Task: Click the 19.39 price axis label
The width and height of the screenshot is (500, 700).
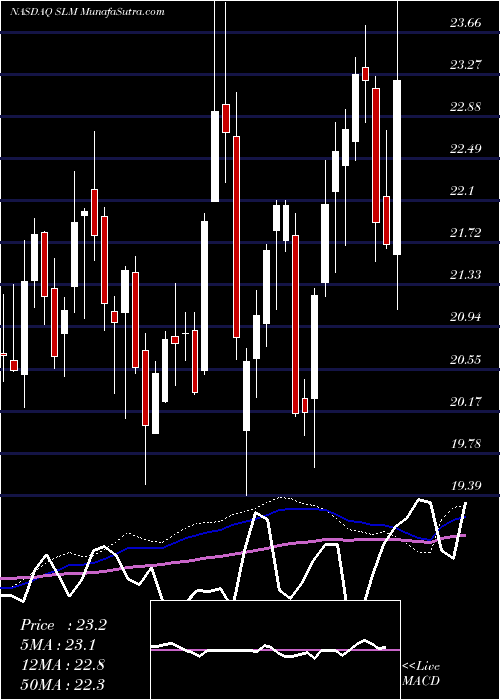Action: tap(465, 485)
